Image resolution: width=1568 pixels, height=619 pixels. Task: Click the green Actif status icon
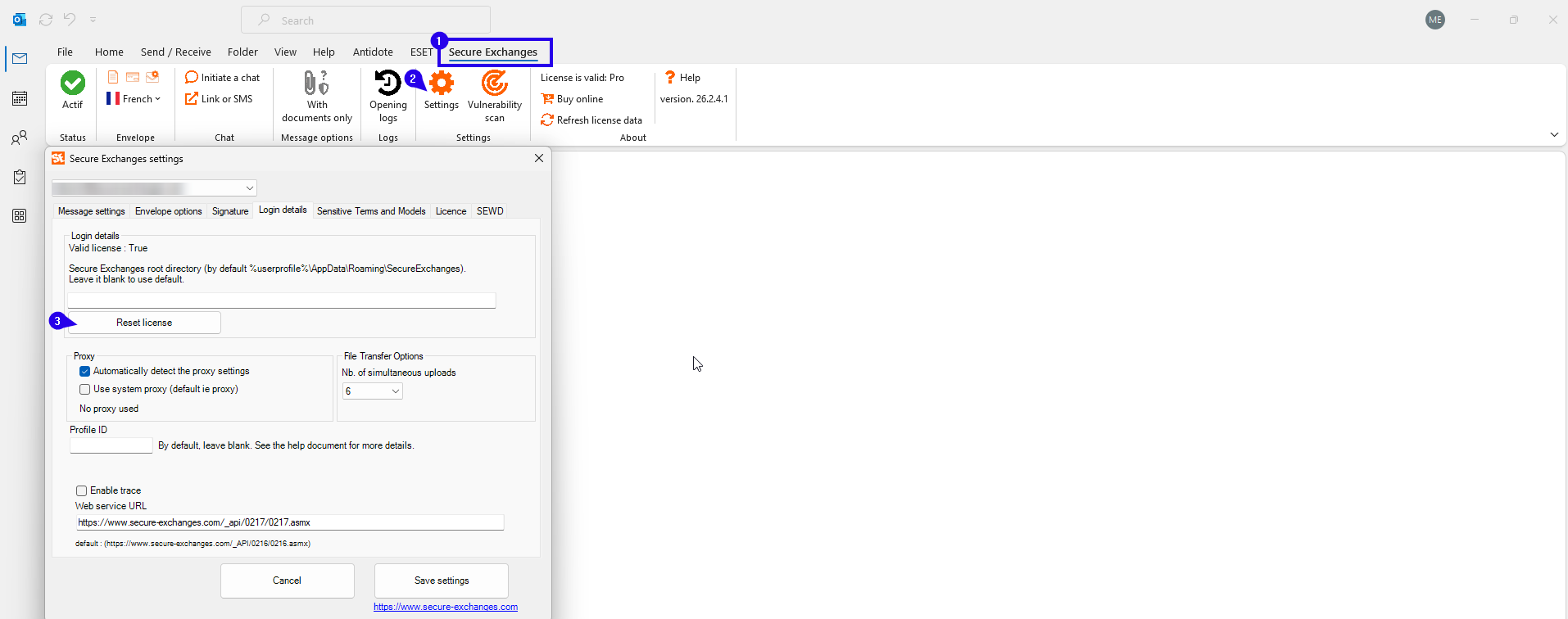(72, 83)
